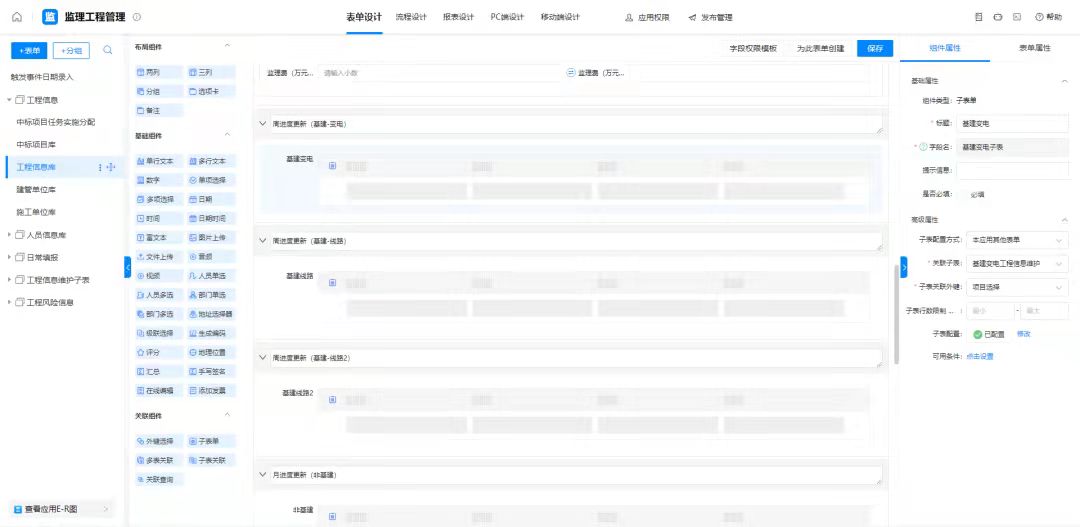Select the 日期时间 datetime component
Image resolution: width=1080 pixels, height=527 pixels.
pyautogui.click(x=211, y=218)
